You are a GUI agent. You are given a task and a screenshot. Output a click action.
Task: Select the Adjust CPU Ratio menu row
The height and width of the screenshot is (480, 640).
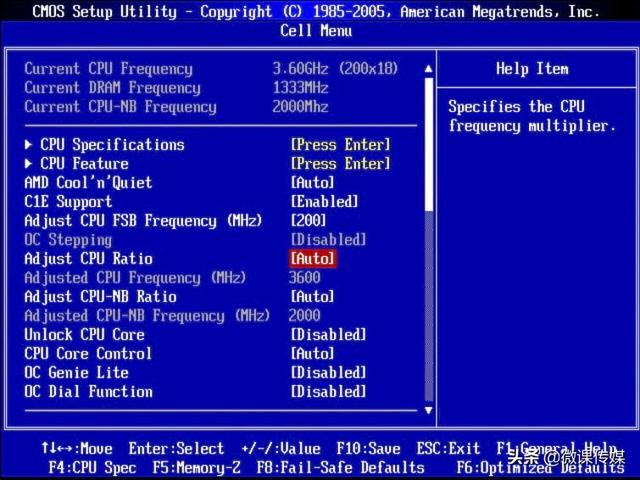pos(88,259)
